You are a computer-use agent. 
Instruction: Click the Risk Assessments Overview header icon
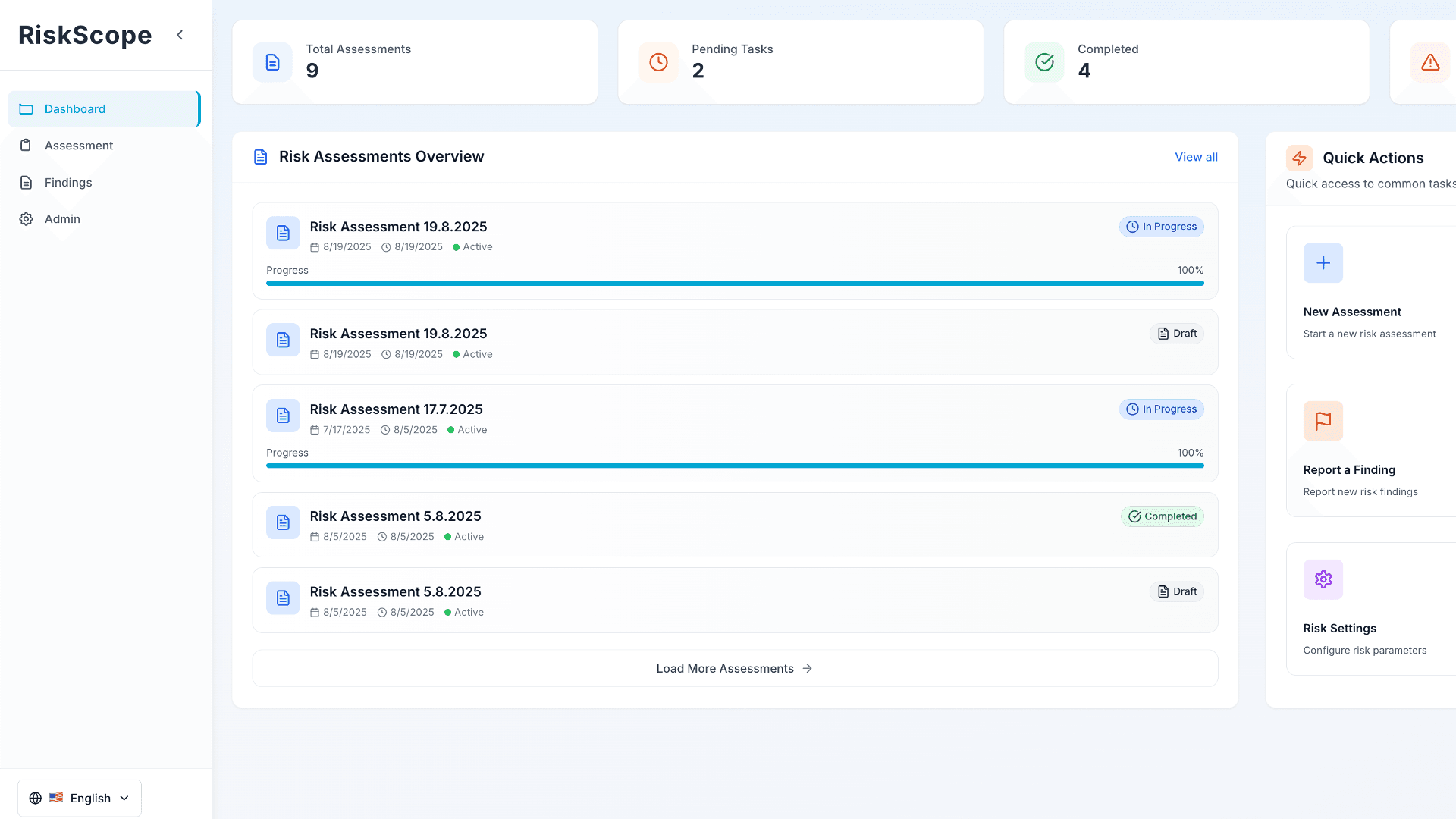[260, 157]
